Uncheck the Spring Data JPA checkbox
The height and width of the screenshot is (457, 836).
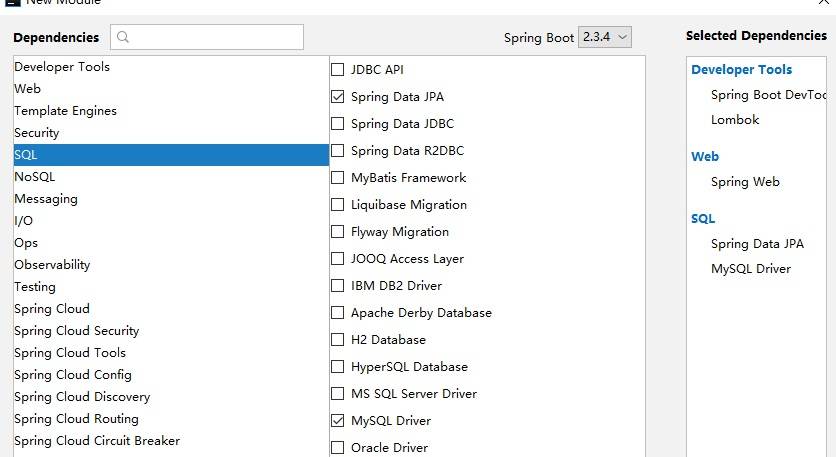click(337, 97)
